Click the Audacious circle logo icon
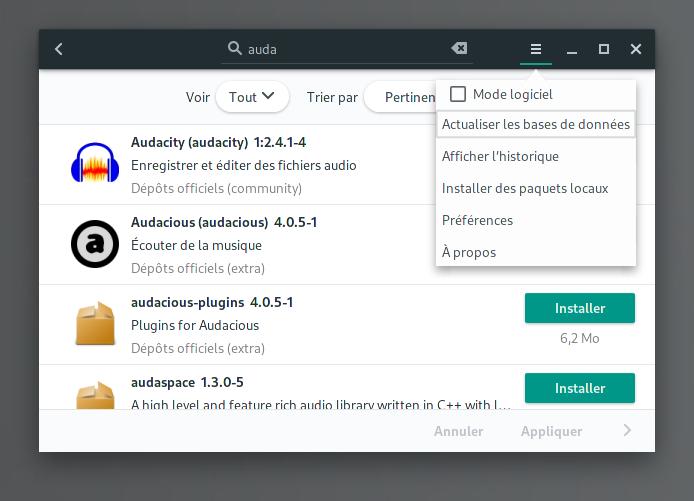Image resolution: width=694 pixels, height=501 pixels. (x=95, y=244)
